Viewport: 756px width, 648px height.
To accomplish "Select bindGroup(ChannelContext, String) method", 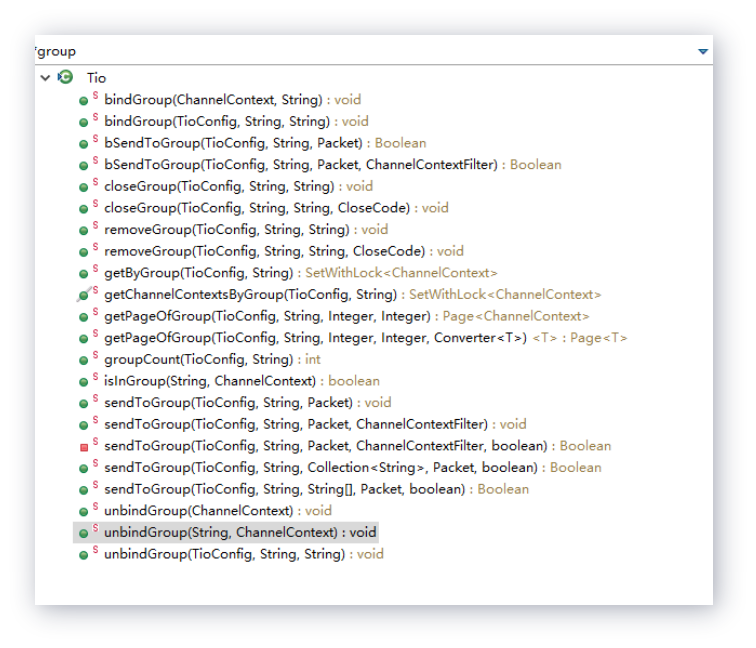I will 232,100.
